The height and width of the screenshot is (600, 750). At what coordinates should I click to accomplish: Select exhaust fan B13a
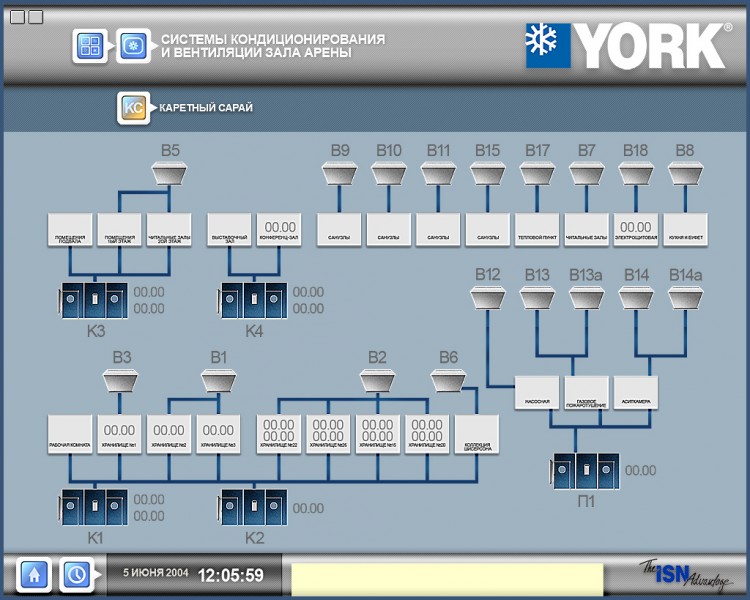pyautogui.click(x=586, y=298)
